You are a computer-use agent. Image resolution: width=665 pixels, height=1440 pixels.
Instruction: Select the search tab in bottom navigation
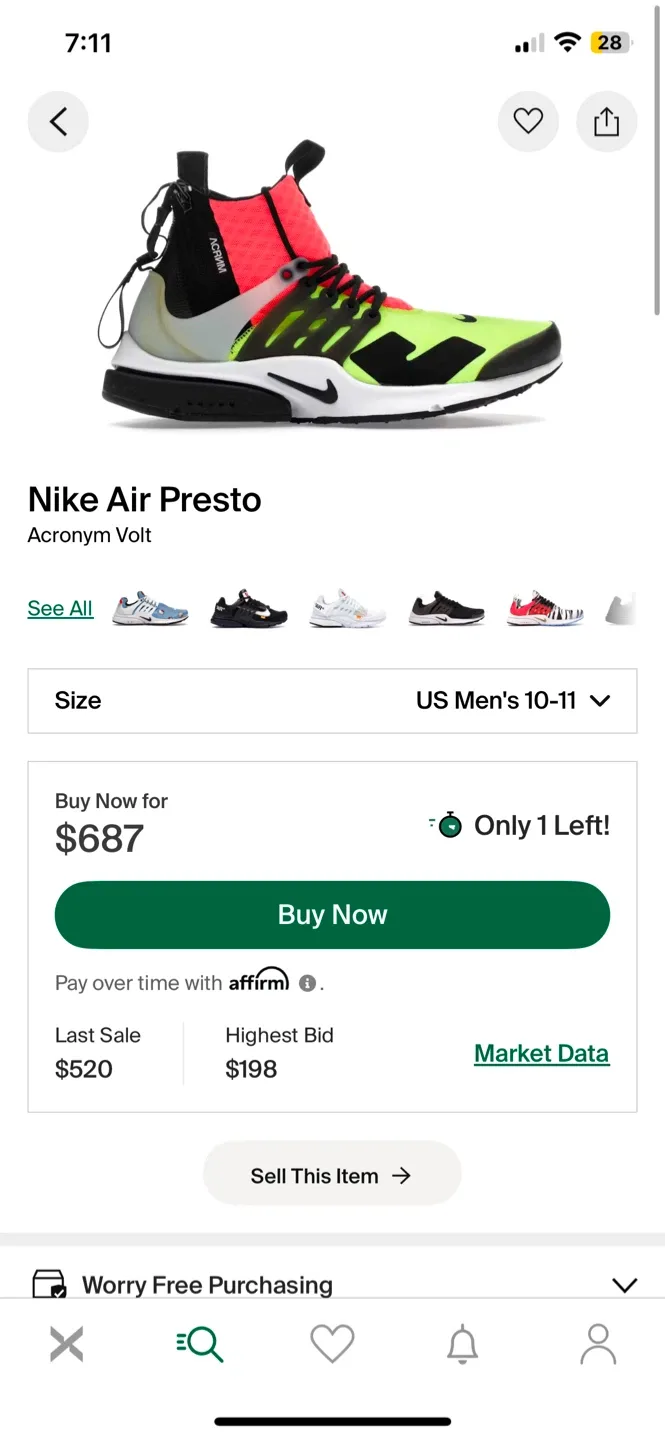click(199, 1344)
